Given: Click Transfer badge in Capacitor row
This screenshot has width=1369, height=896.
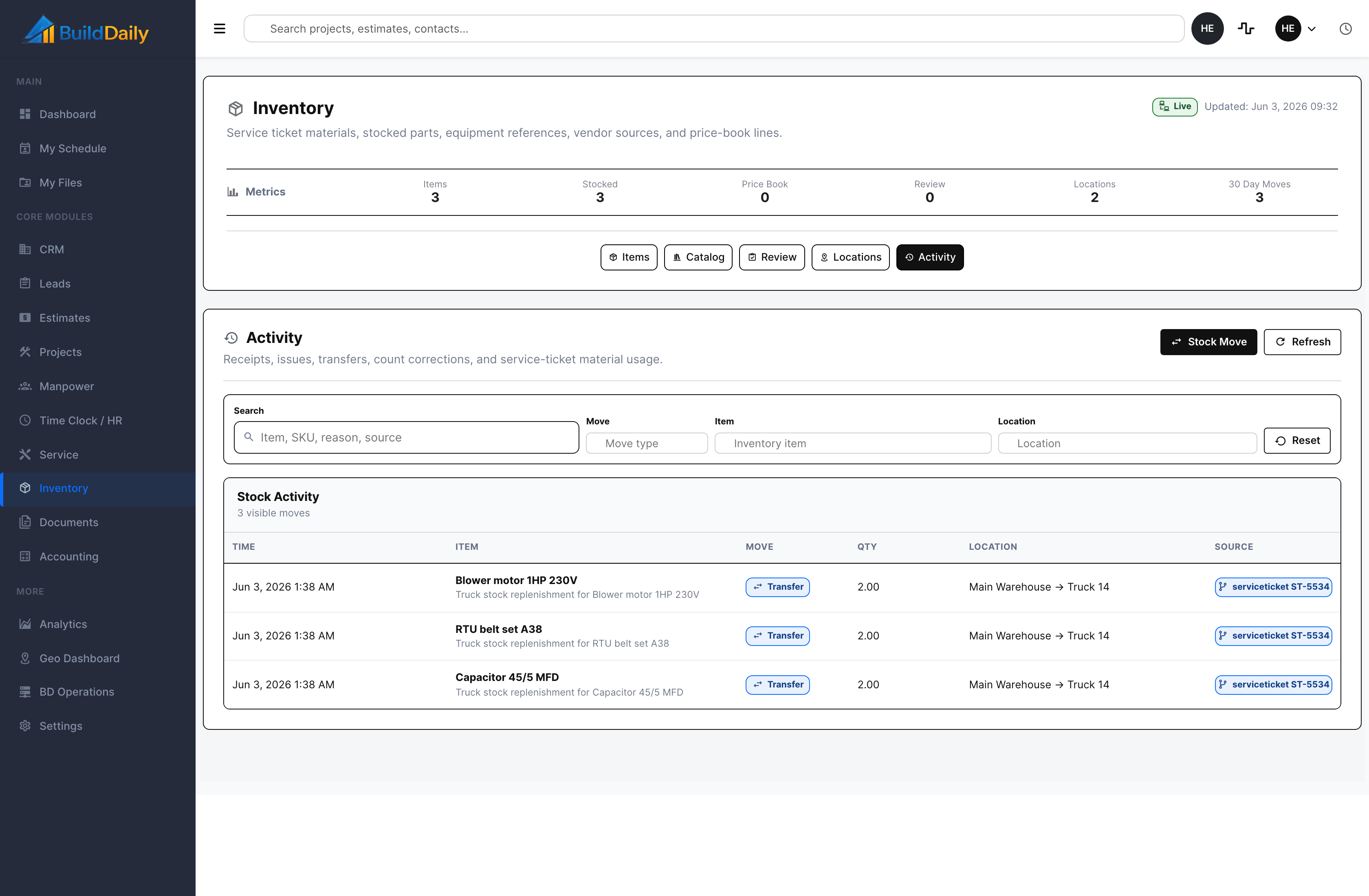Looking at the screenshot, I should coord(777,685).
